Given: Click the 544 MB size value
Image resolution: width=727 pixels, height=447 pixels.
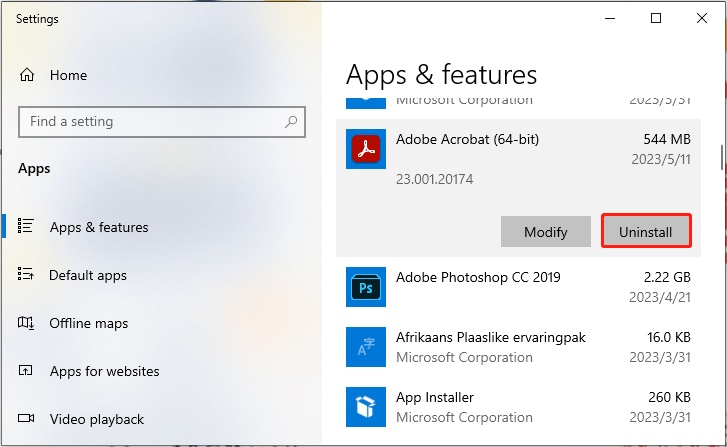Looking at the screenshot, I should point(667,139).
